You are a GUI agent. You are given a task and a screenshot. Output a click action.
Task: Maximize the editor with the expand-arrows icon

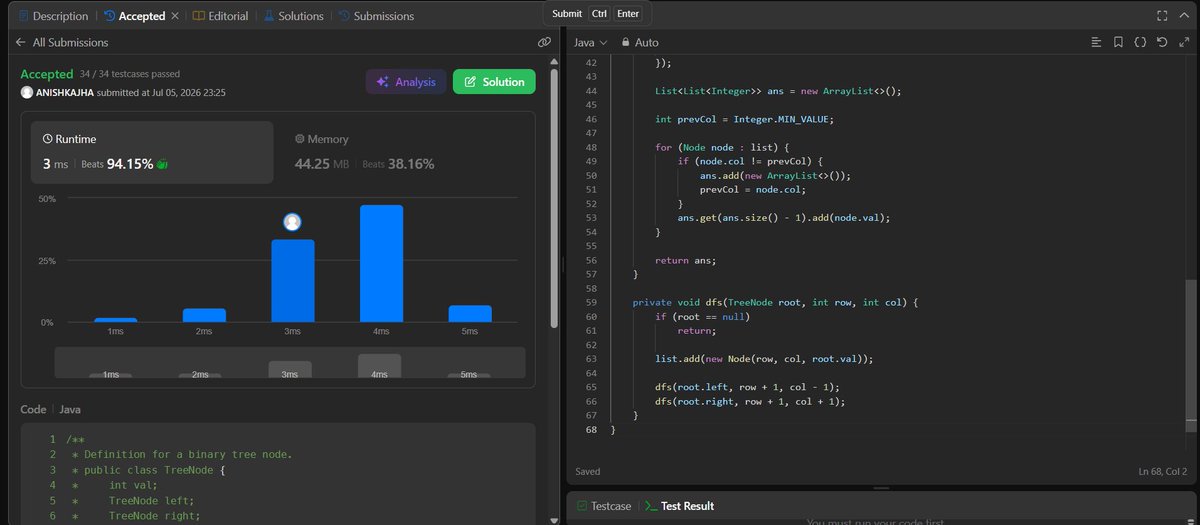pos(1184,43)
